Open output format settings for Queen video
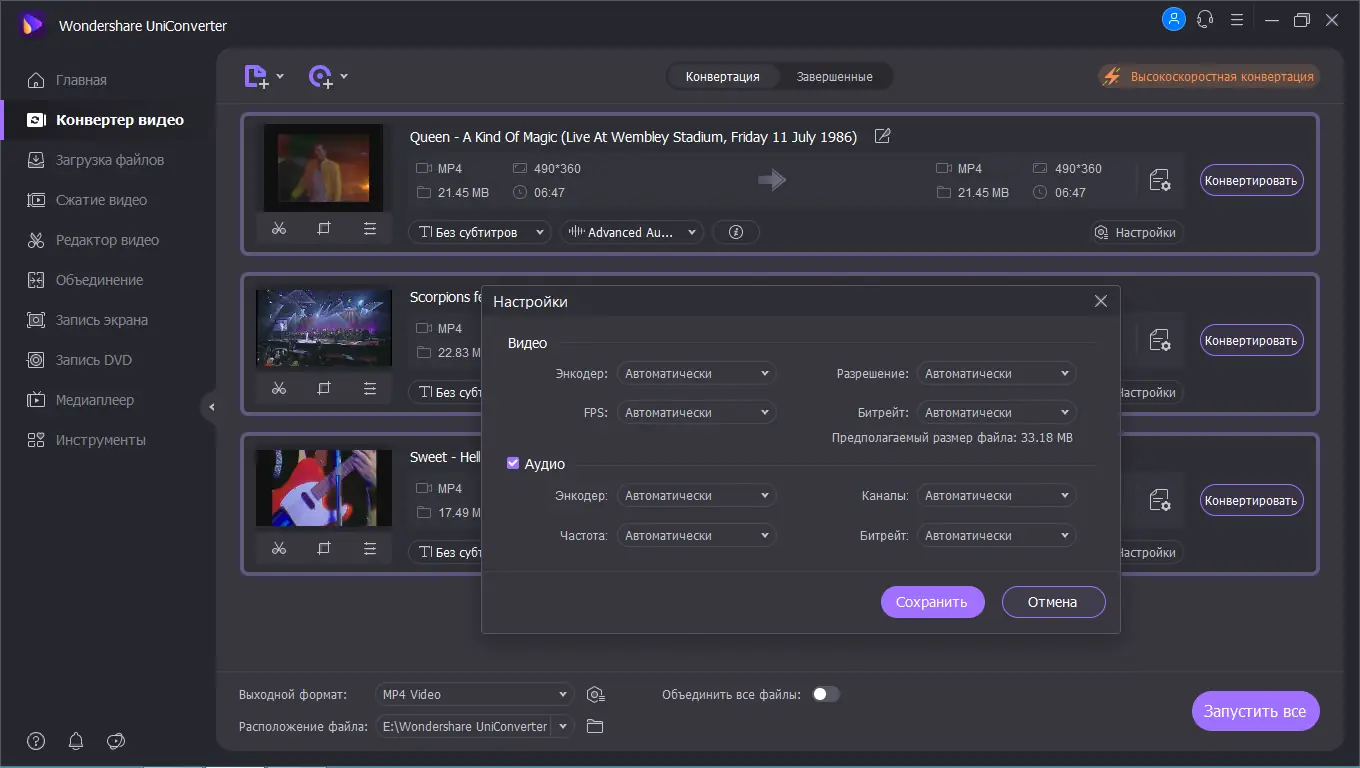Screen dimensions: 1360x768 (1160, 180)
